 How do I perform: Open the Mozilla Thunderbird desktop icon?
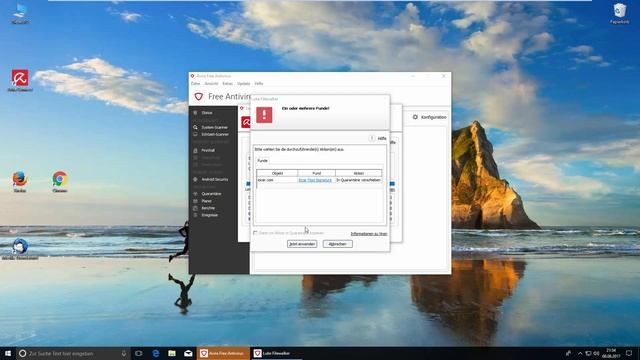pos(20,248)
